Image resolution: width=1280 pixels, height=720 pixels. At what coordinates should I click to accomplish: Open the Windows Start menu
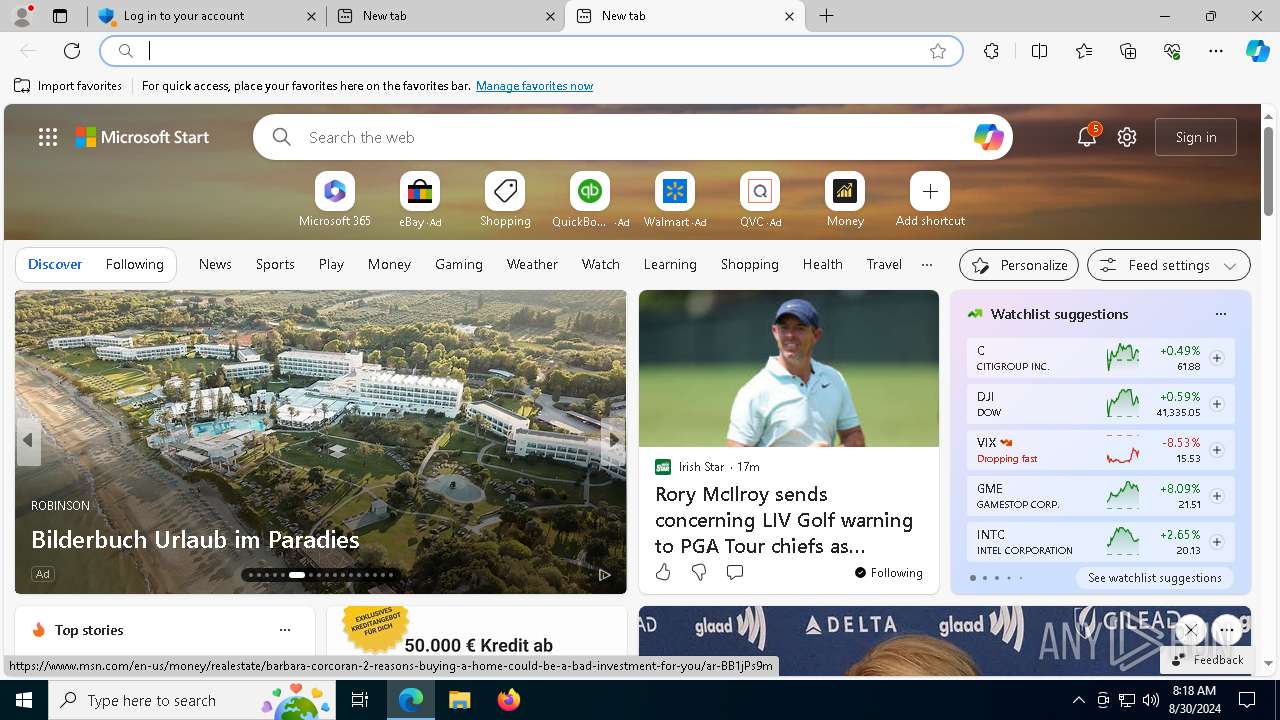point(24,700)
